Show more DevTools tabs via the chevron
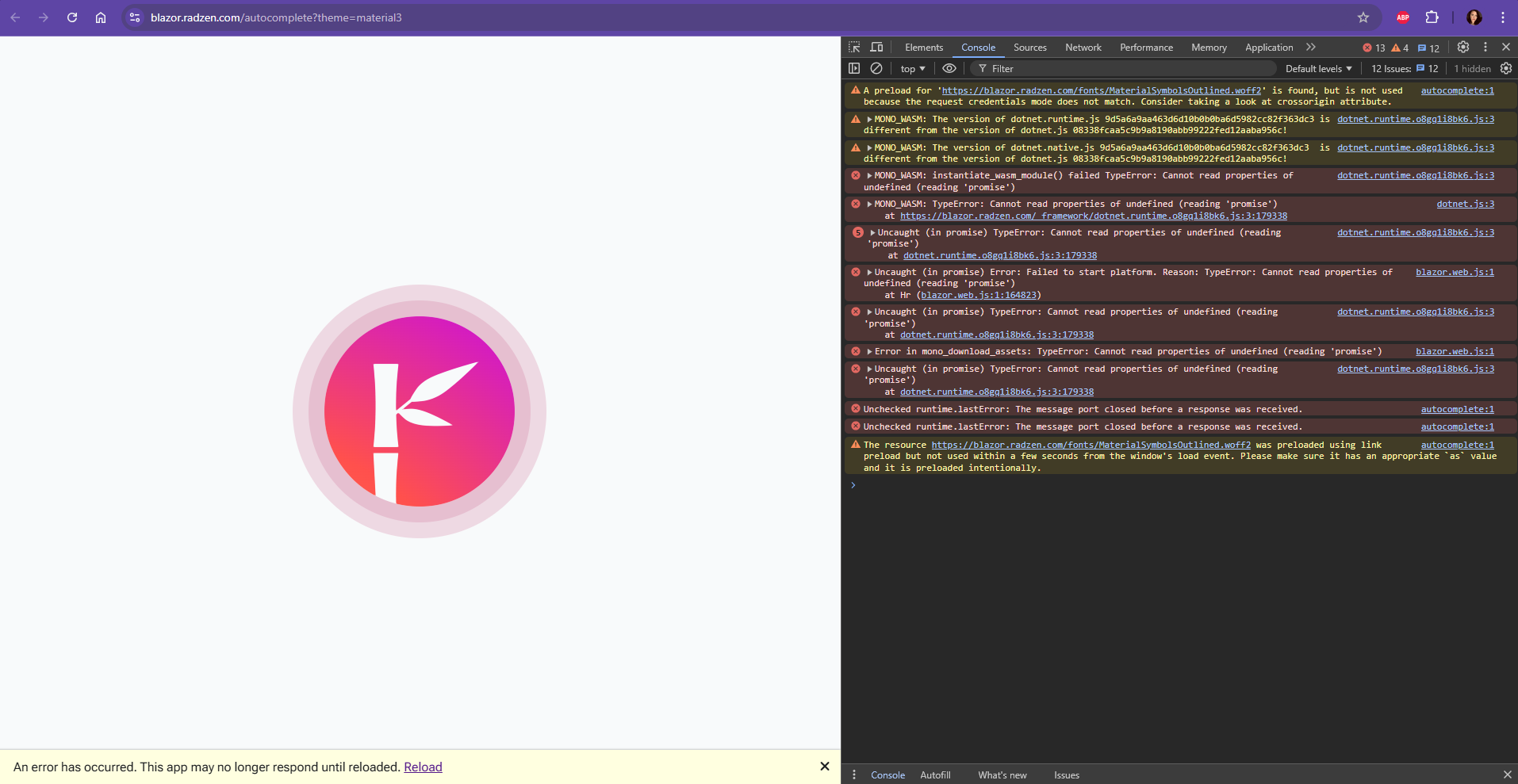1518x784 pixels. click(1311, 48)
